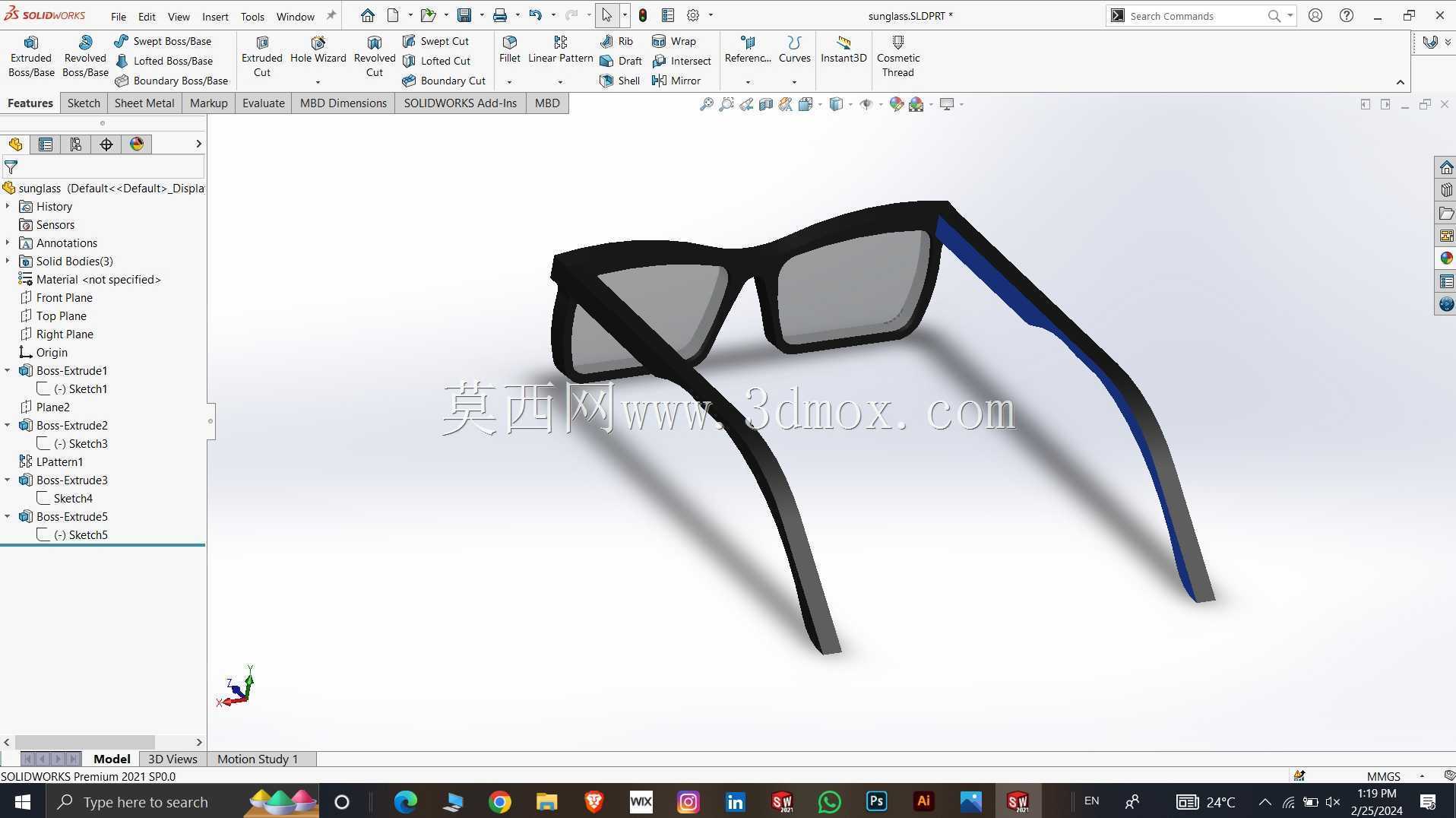Open Google Chrome from the taskbar
This screenshot has width=1456, height=818.
click(499, 801)
